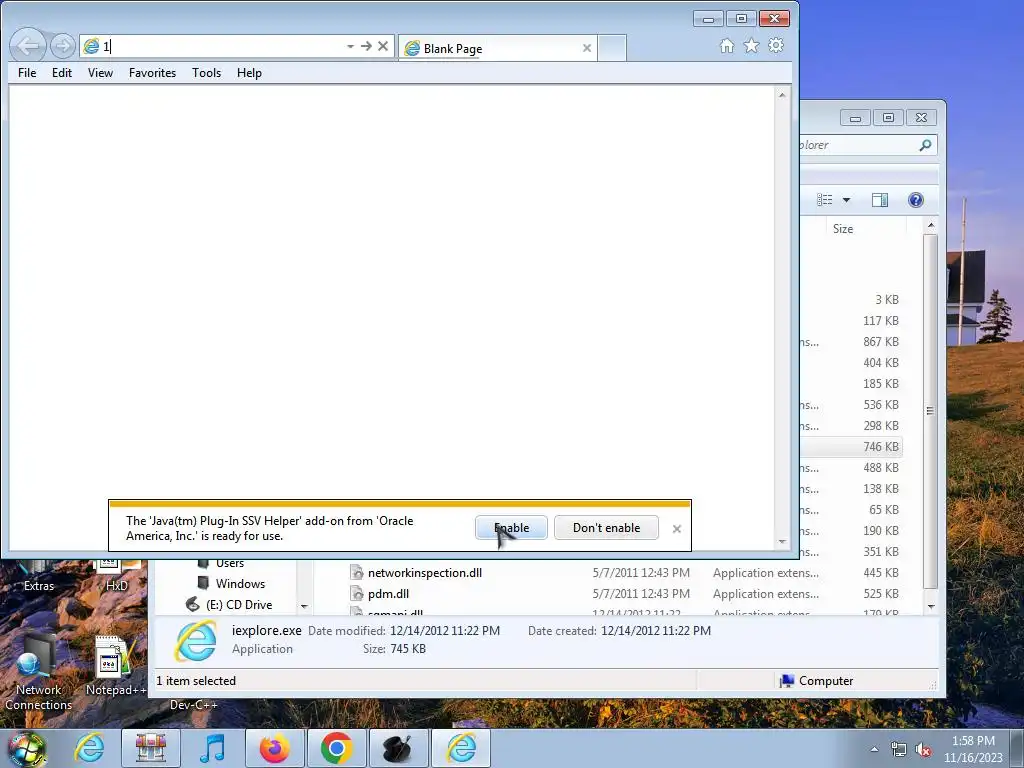Click the Internet Explorer page scroll-down arrow
1024x768 pixels.
coord(782,541)
